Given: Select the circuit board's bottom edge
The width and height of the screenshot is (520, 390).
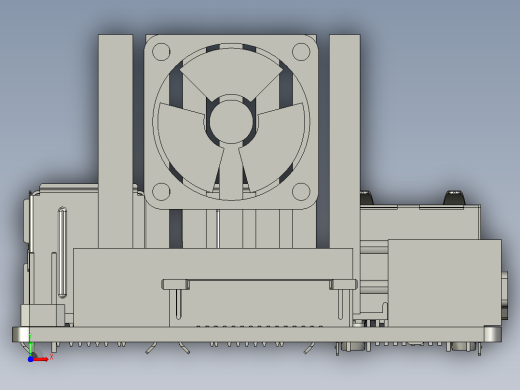Looking at the screenshot, I should tap(257, 335).
